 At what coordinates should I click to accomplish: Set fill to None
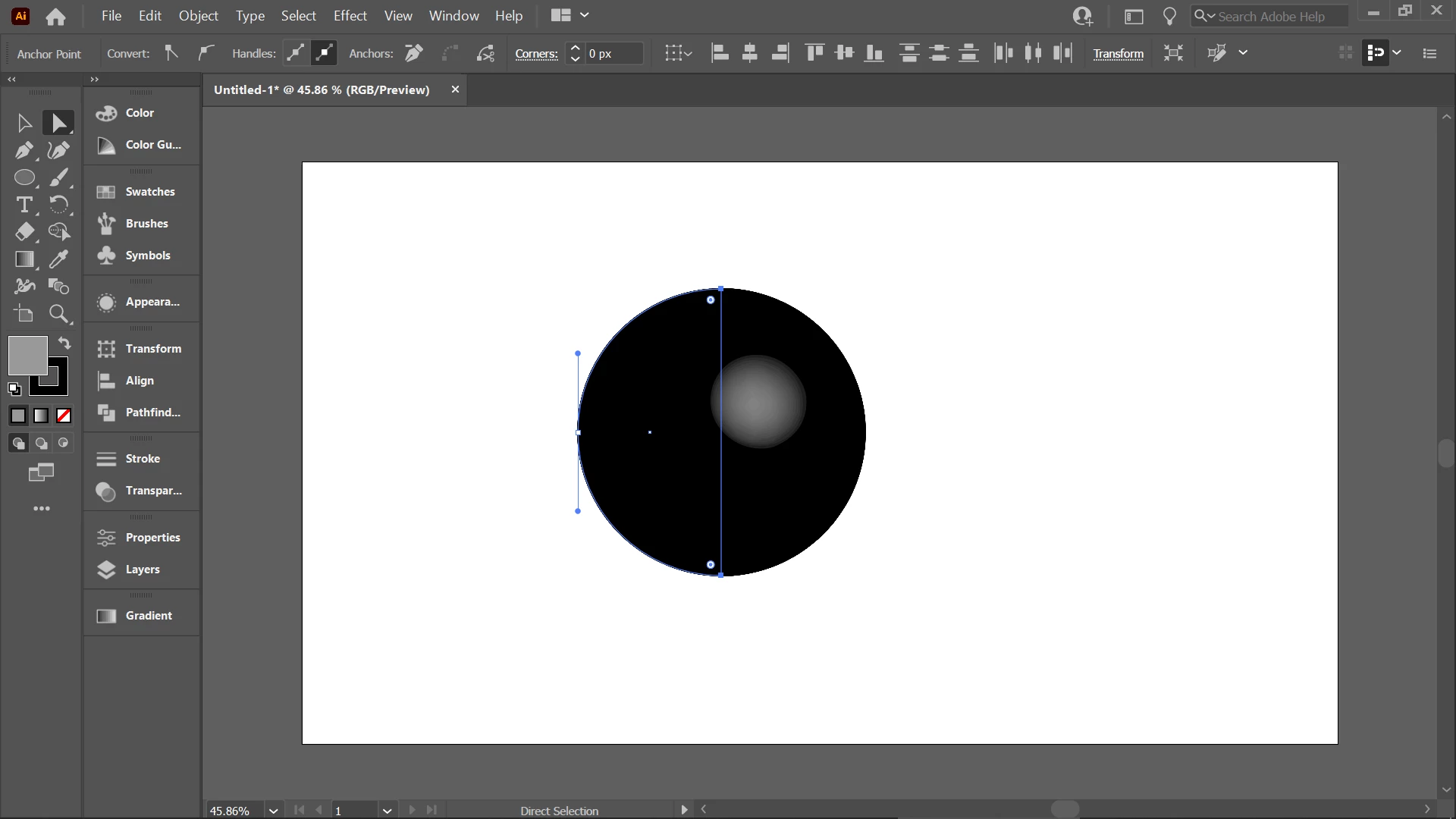(64, 416)
